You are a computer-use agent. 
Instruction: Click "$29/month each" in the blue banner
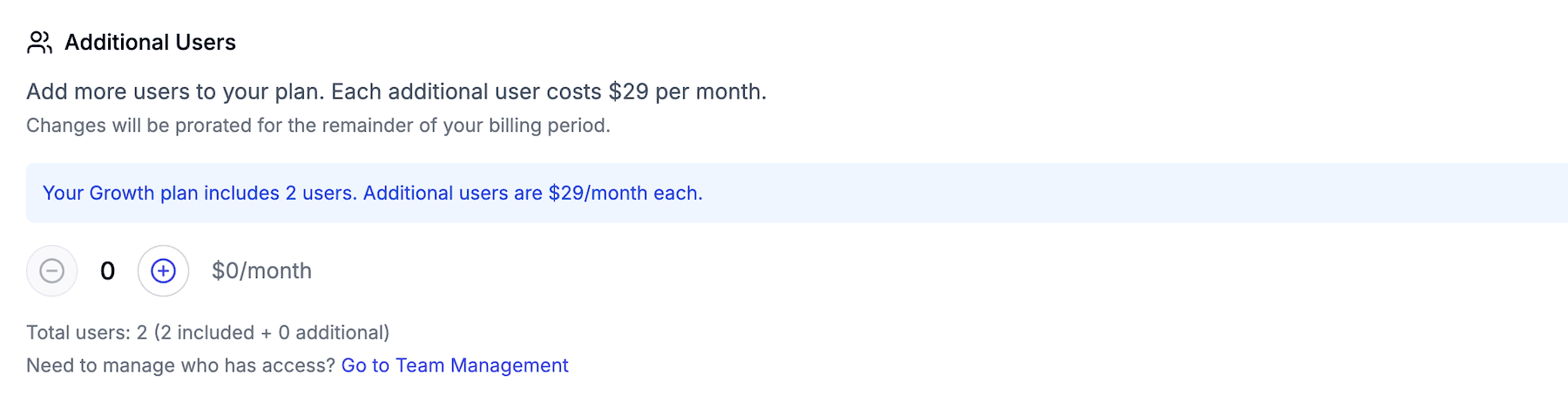(x=624, y=193)
